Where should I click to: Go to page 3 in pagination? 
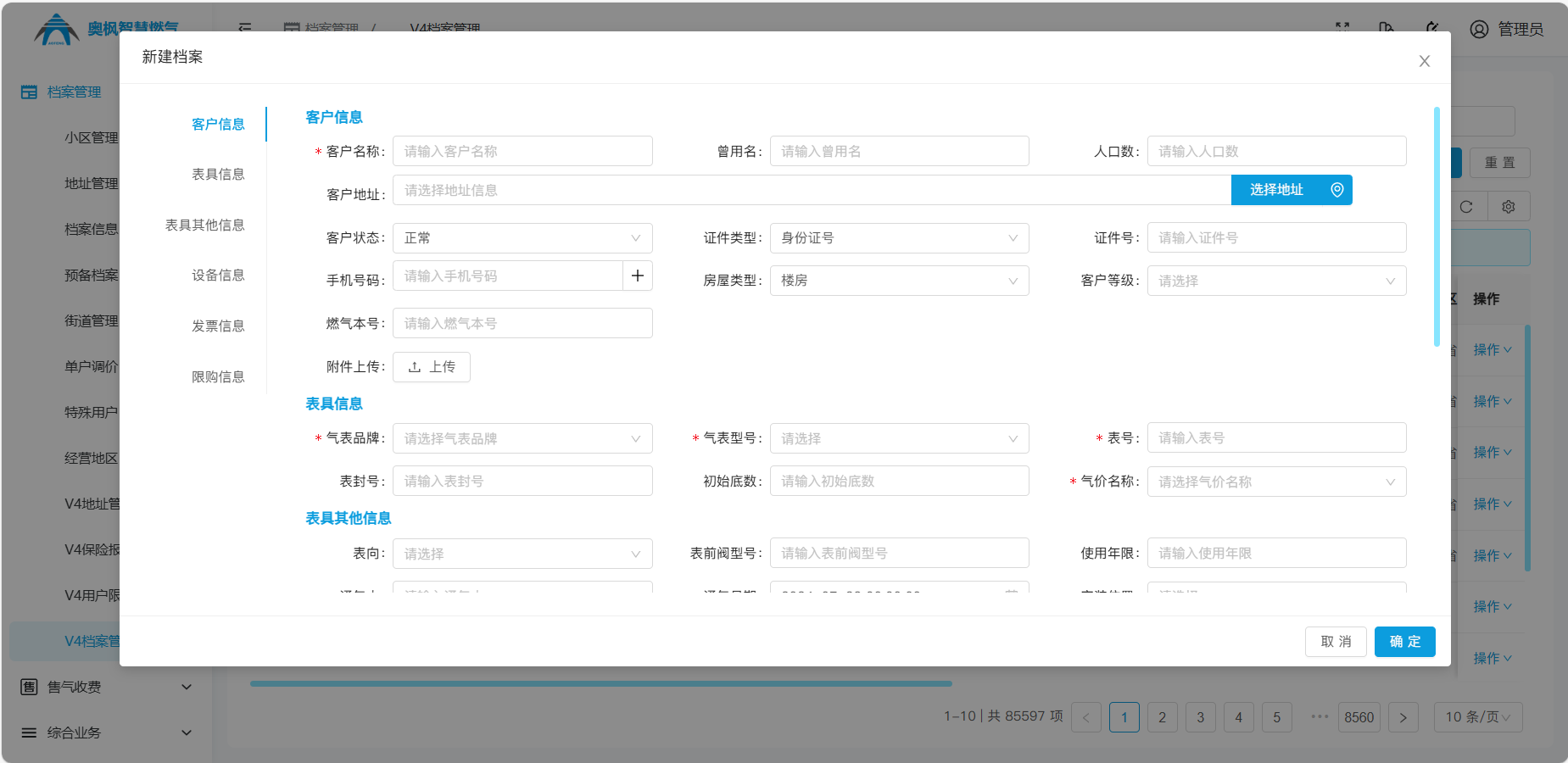[x=1201, y=717]
